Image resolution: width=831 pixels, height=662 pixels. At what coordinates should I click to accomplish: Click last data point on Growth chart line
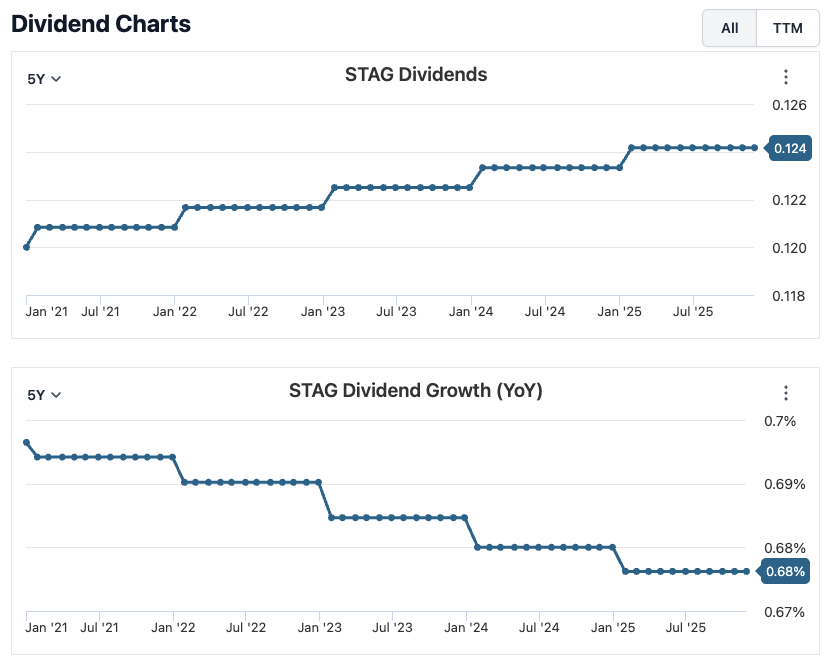pyautogui.click(x=747, y=571)
